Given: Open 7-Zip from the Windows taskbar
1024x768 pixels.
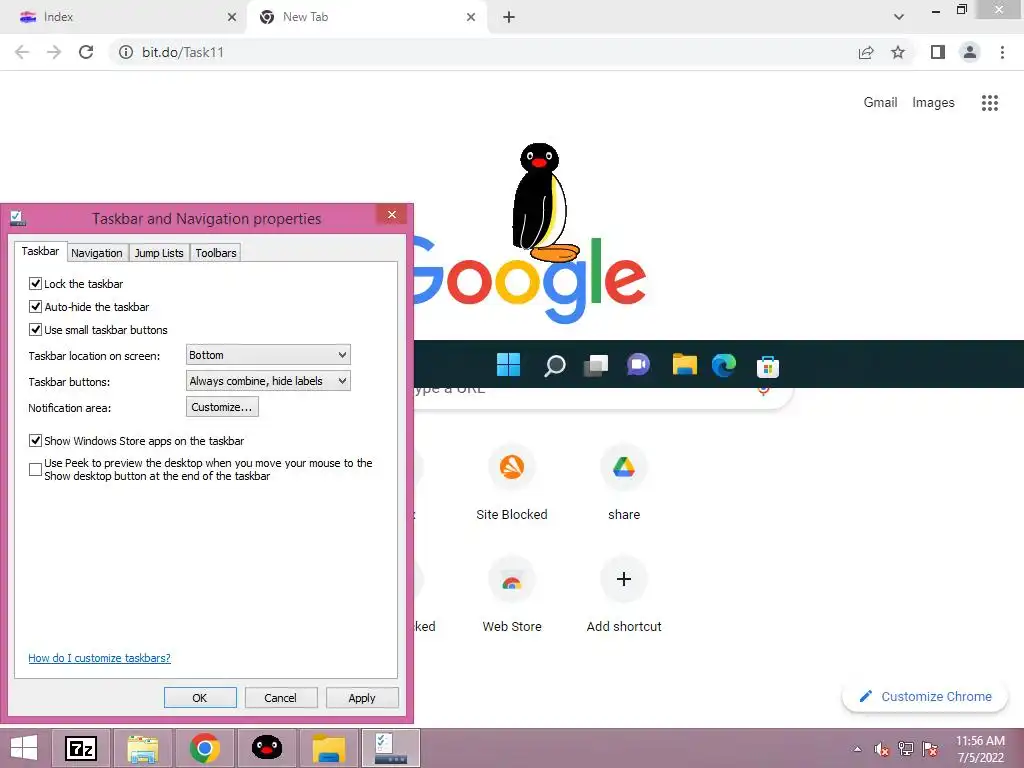Looking at the screenshot, I should pos(81,748).
